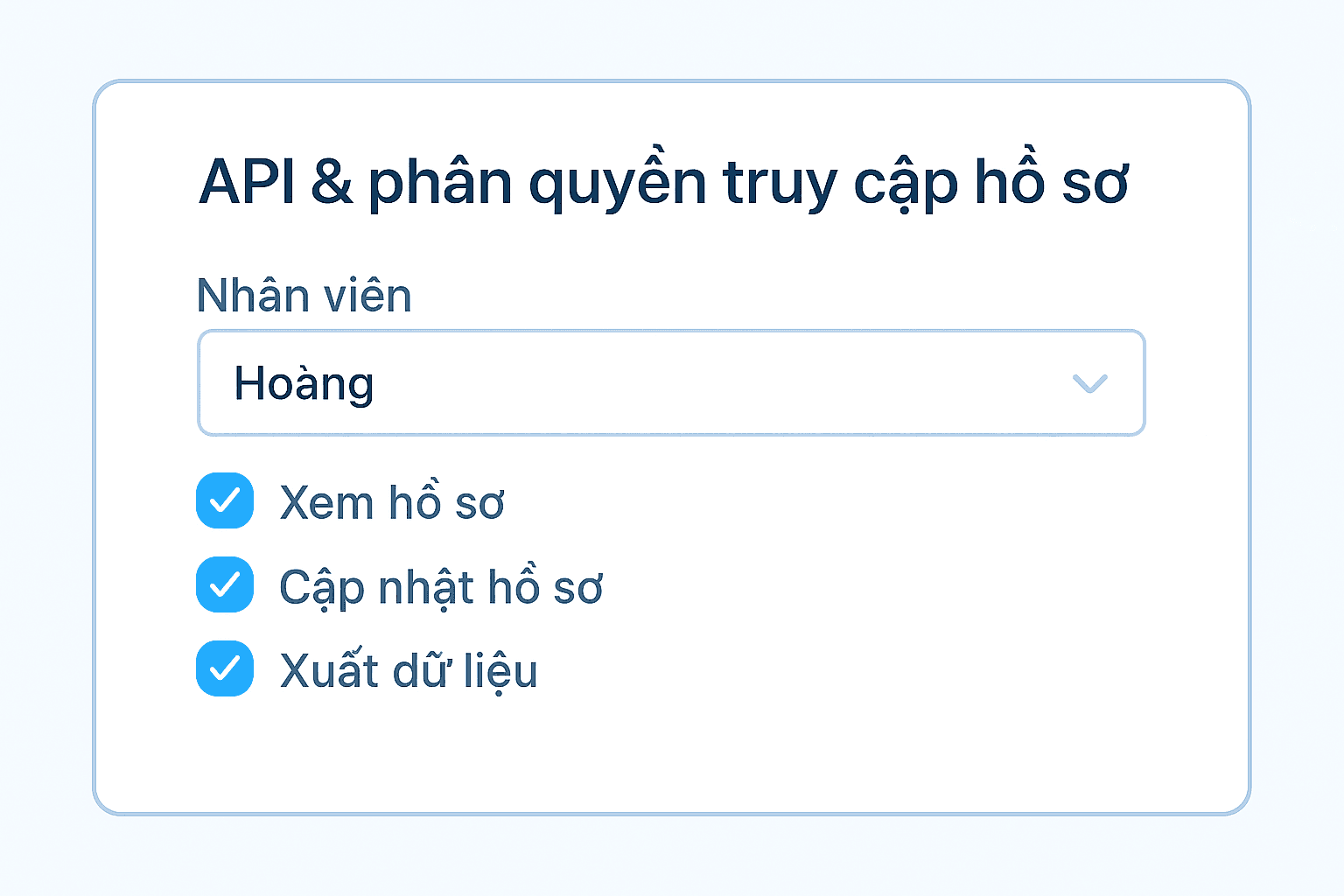Click the Nhân viên field label

point(304,296)
